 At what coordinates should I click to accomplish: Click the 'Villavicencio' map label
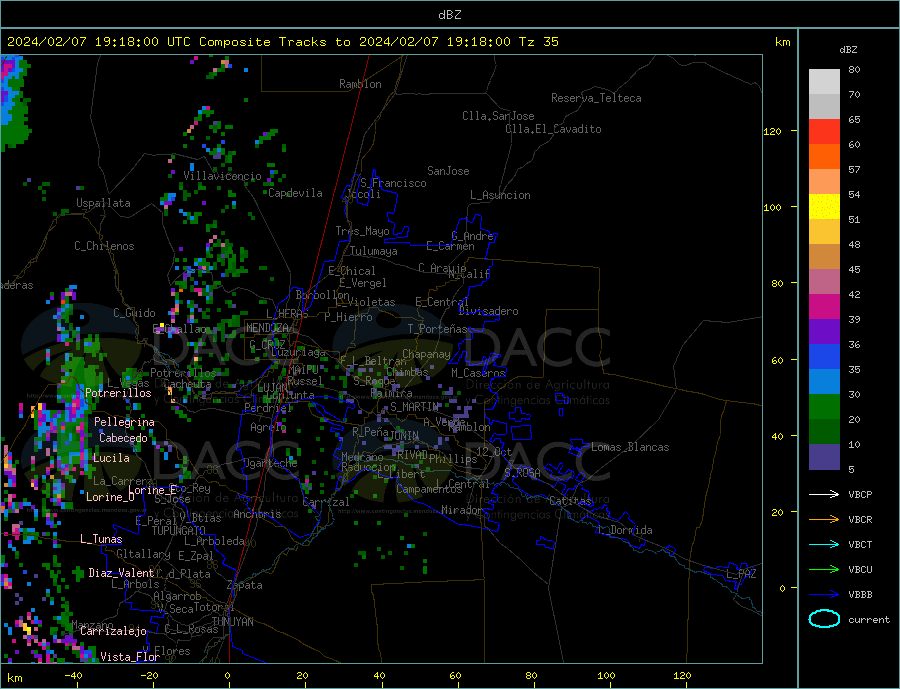[x=222, y=176]
